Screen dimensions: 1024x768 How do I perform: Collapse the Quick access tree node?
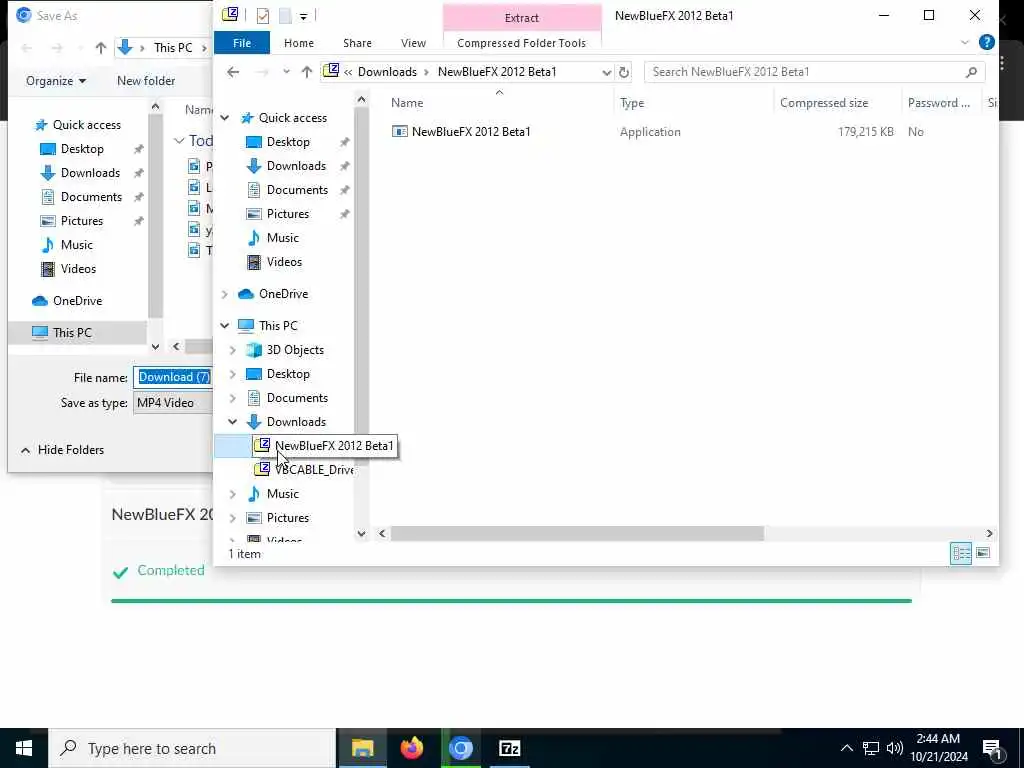click(225, 118)
